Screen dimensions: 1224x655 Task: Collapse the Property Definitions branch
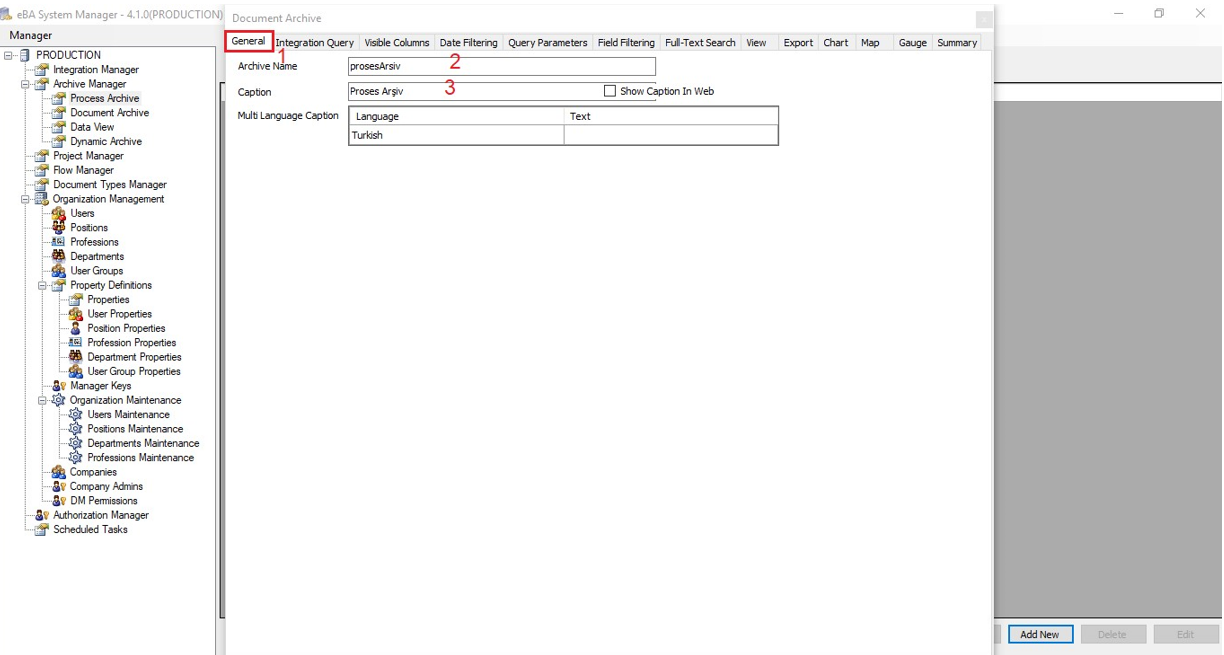(x=43, y=285)
